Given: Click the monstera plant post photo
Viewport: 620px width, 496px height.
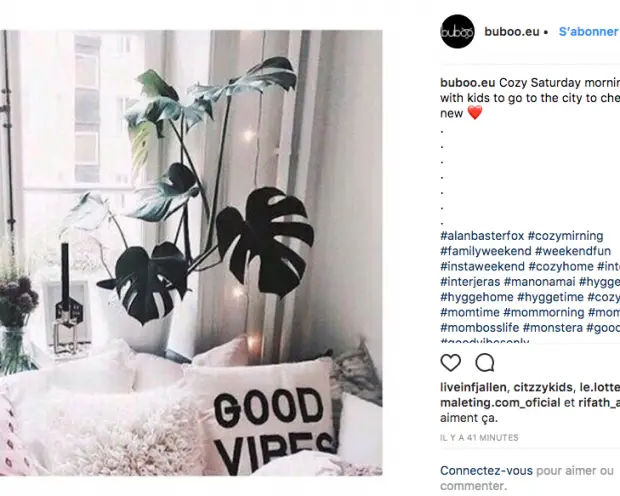Looking at the screenshot, I should click(x=191, y=253).
